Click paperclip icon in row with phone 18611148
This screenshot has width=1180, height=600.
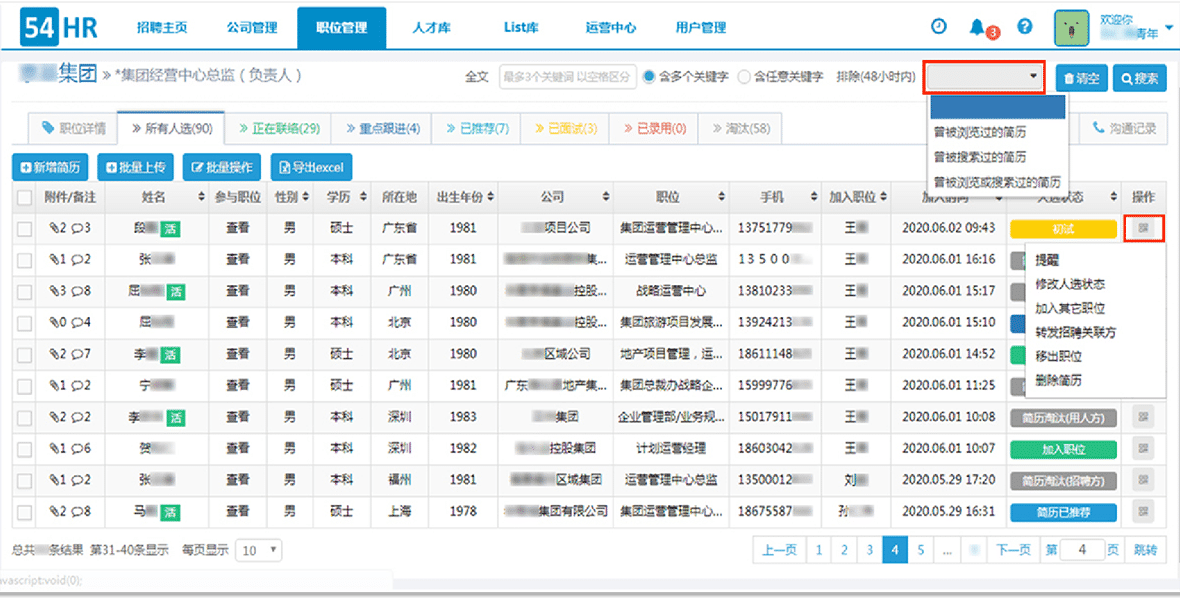54,354
